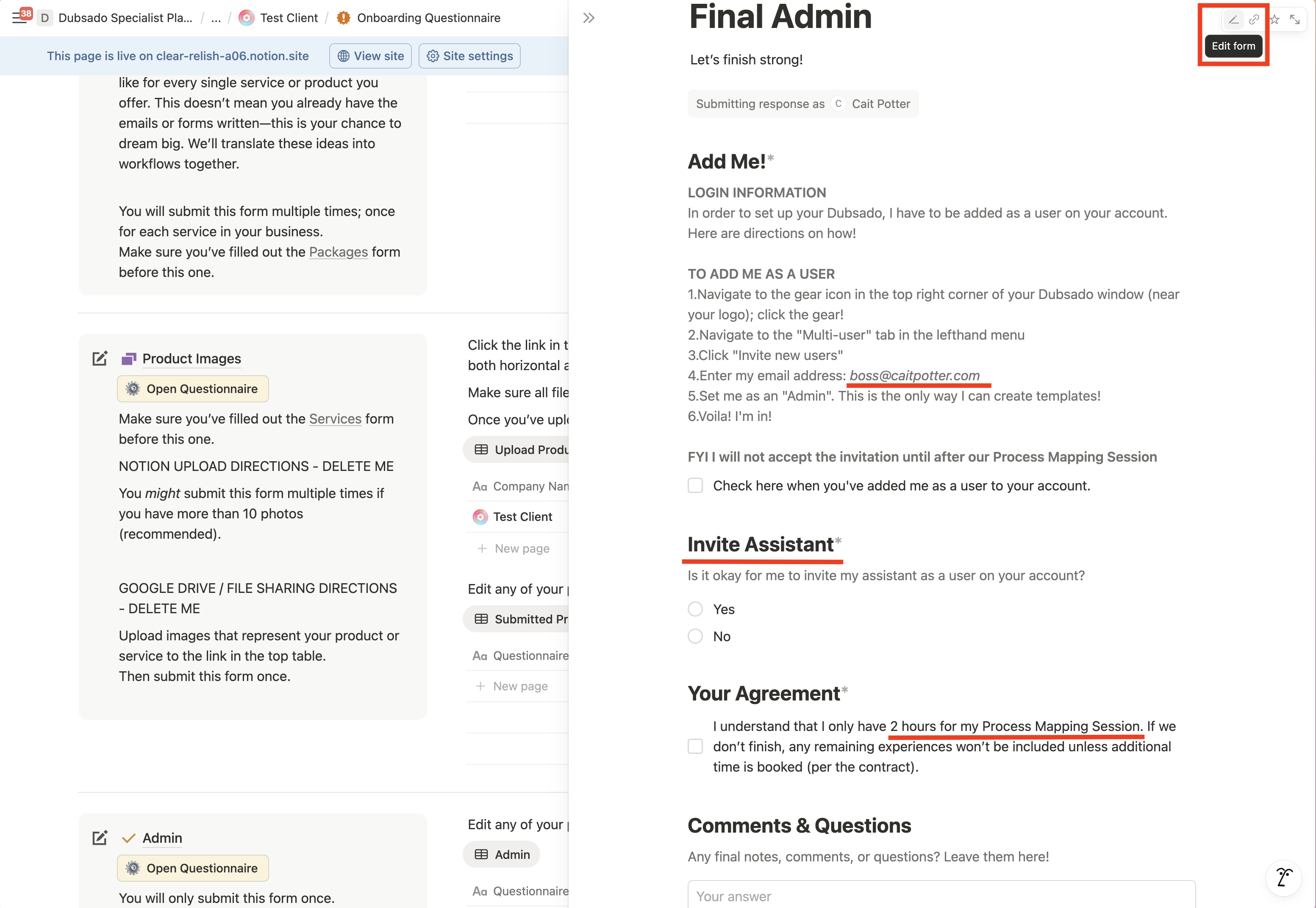The image size is (1316, 908).
Task: Click the edit icon beside Admin
Action: point(100,838)
